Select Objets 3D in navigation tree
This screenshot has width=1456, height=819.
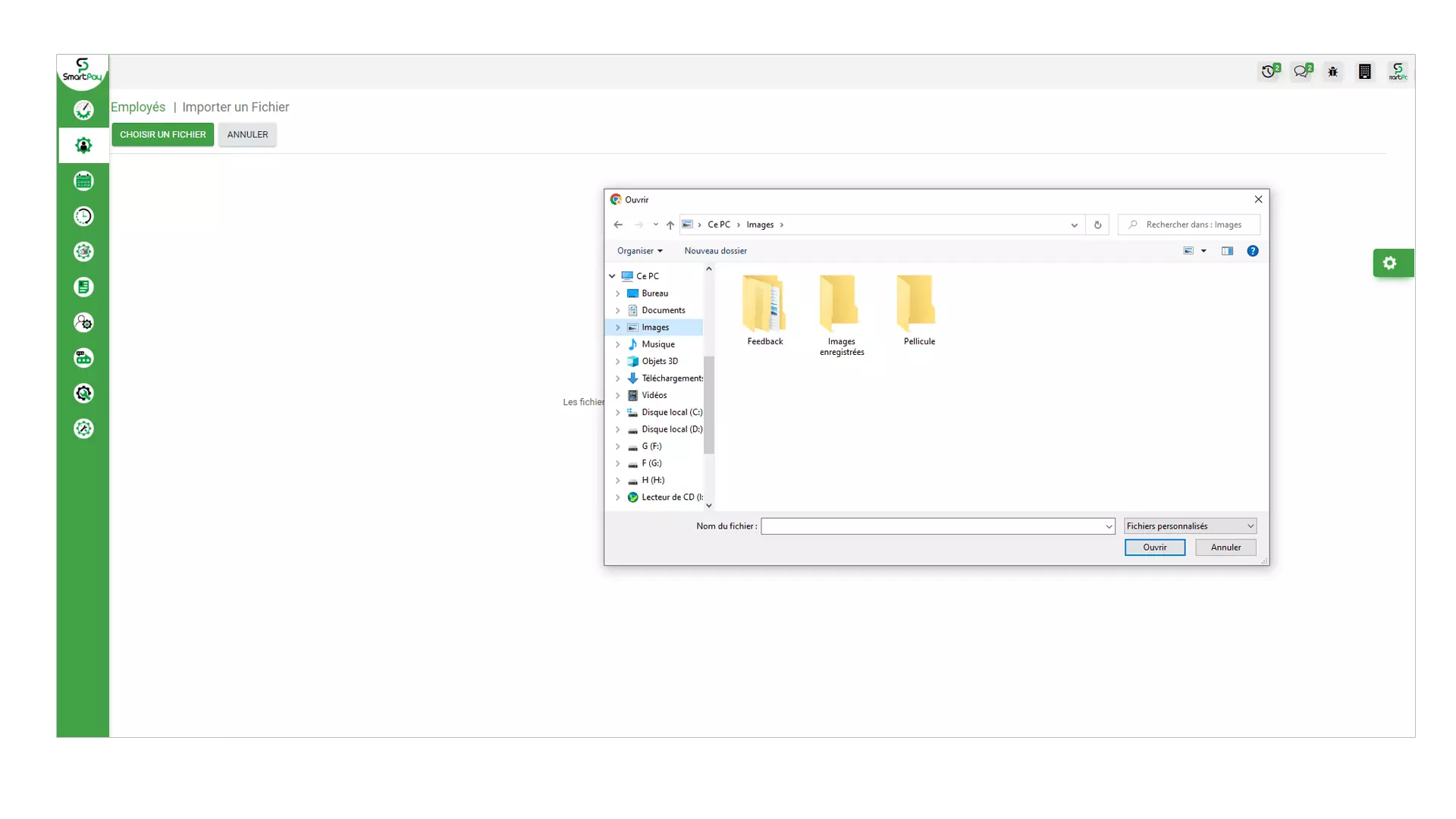coord(660,361)
